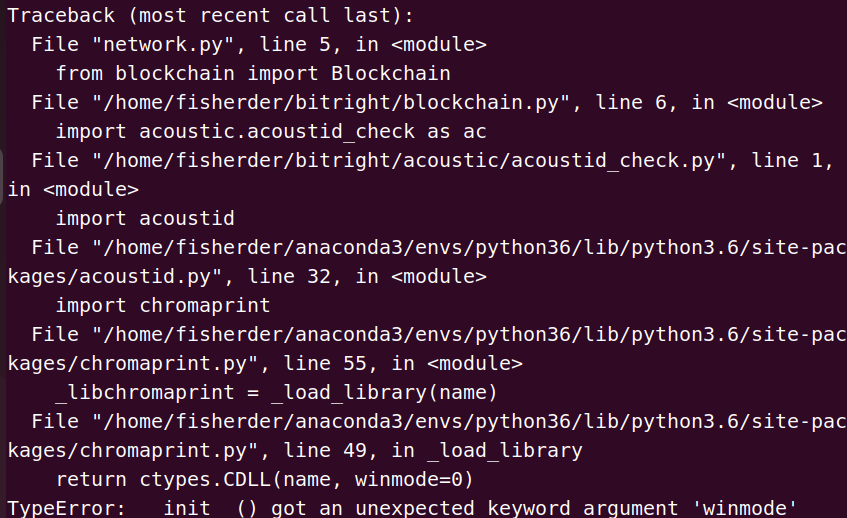Click the "TypeError" word in the last line
The image size is (847, 518).
tap(61, 508)
